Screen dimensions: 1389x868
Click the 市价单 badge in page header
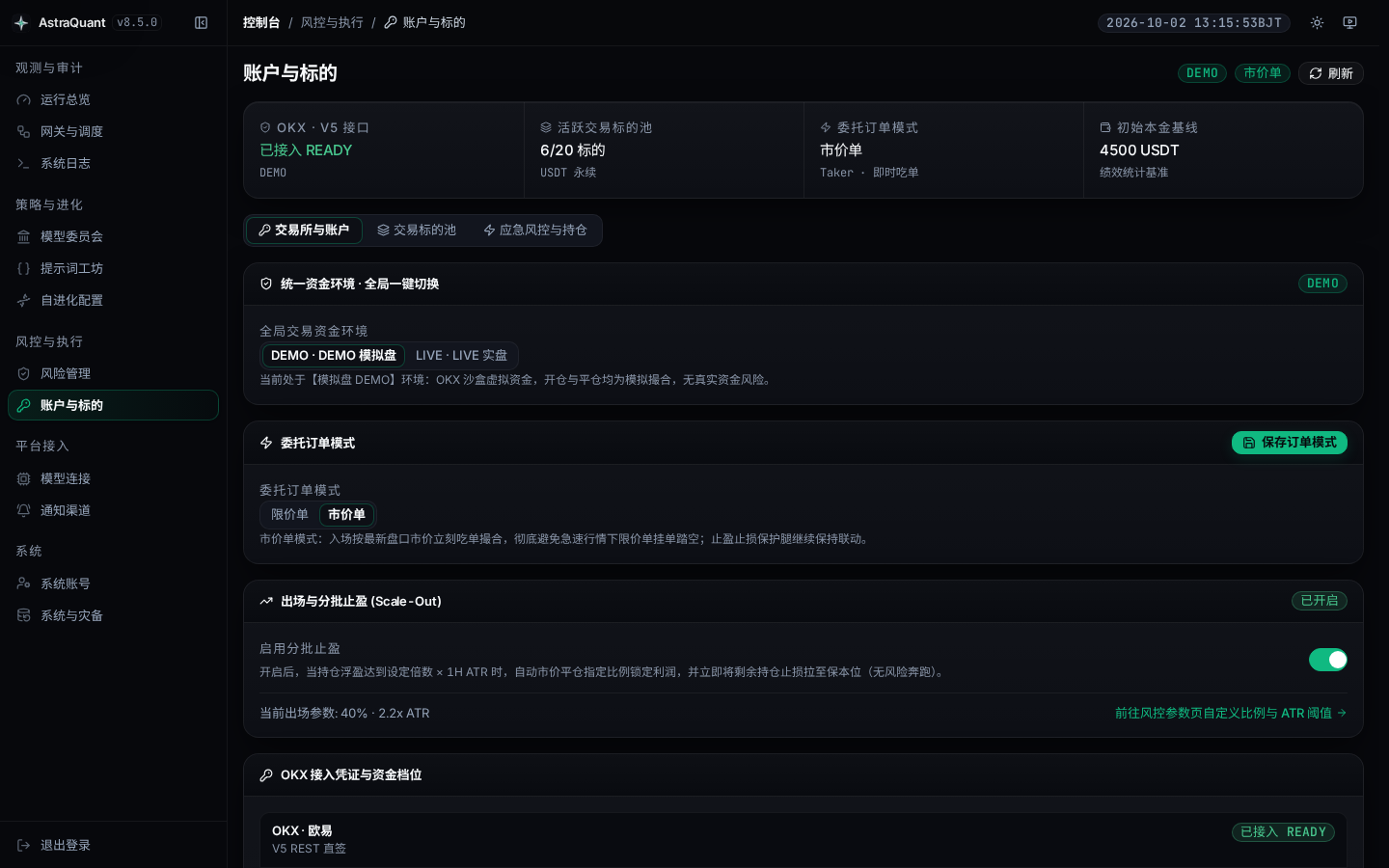[1263, 73]
